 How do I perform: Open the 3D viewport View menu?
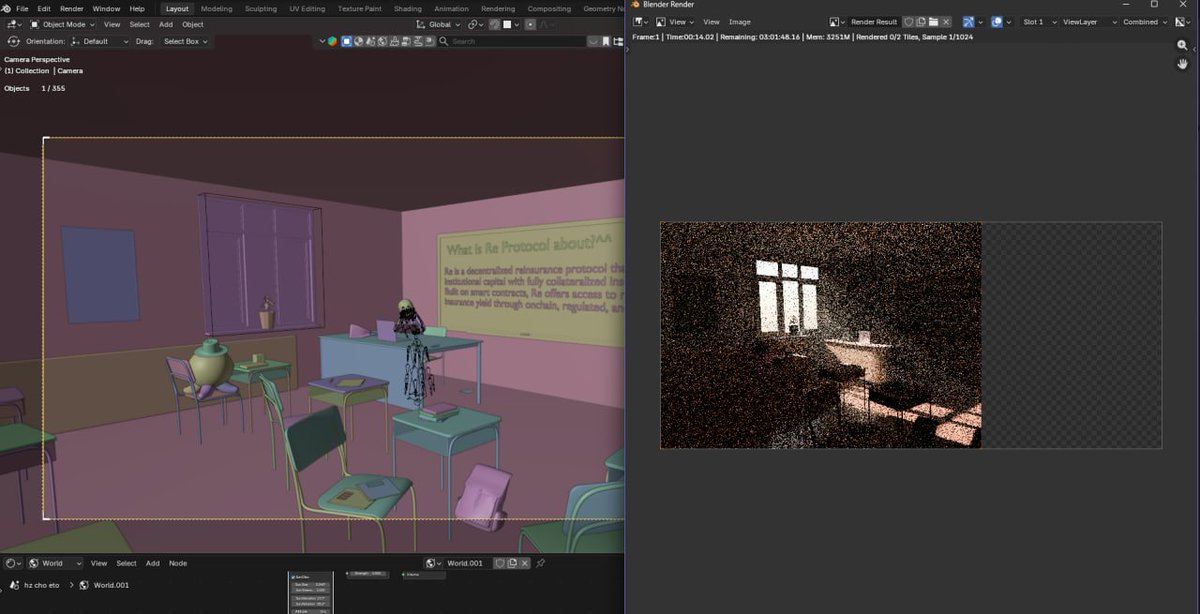[112, 24]
